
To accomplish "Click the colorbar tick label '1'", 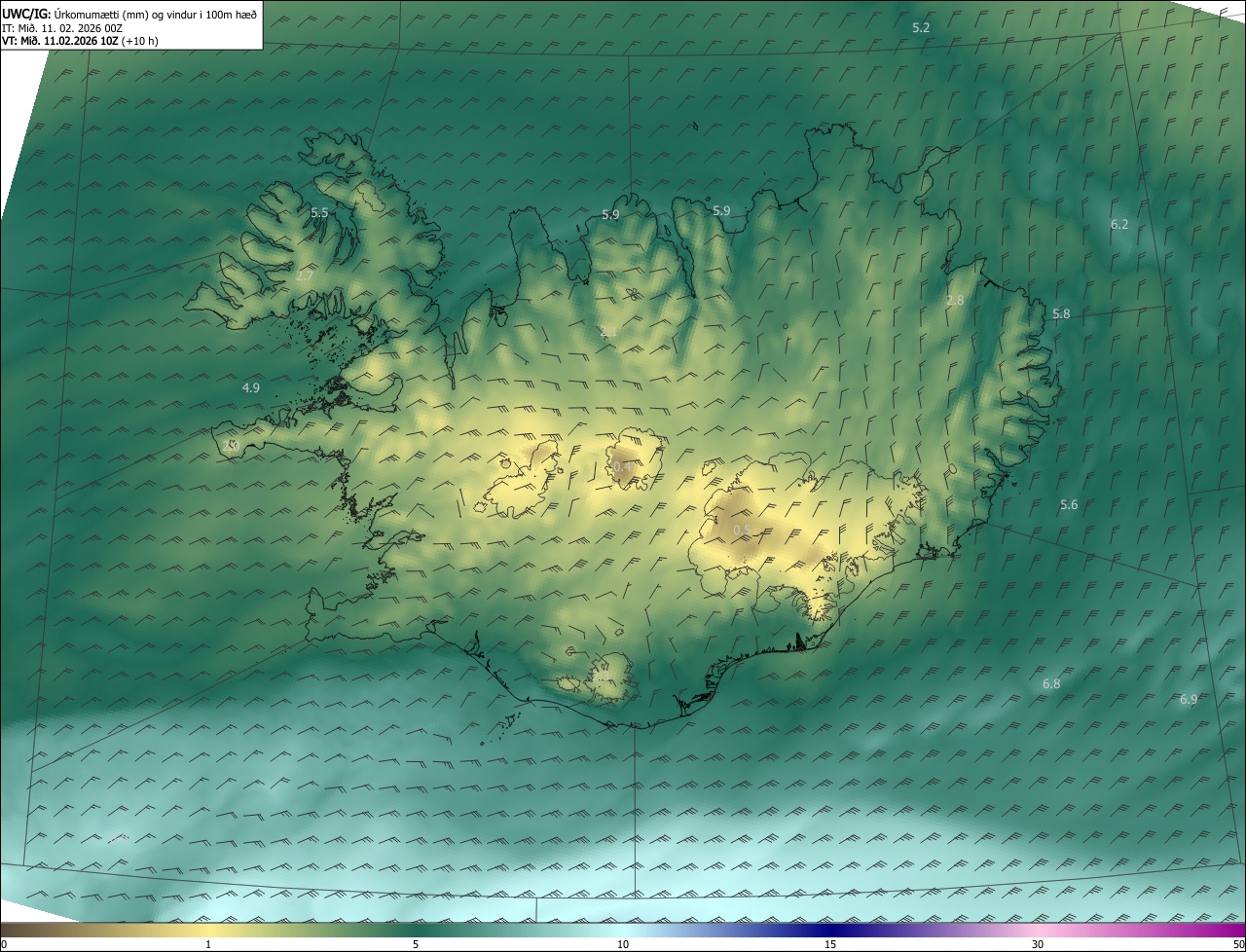I will click(208, 944).
